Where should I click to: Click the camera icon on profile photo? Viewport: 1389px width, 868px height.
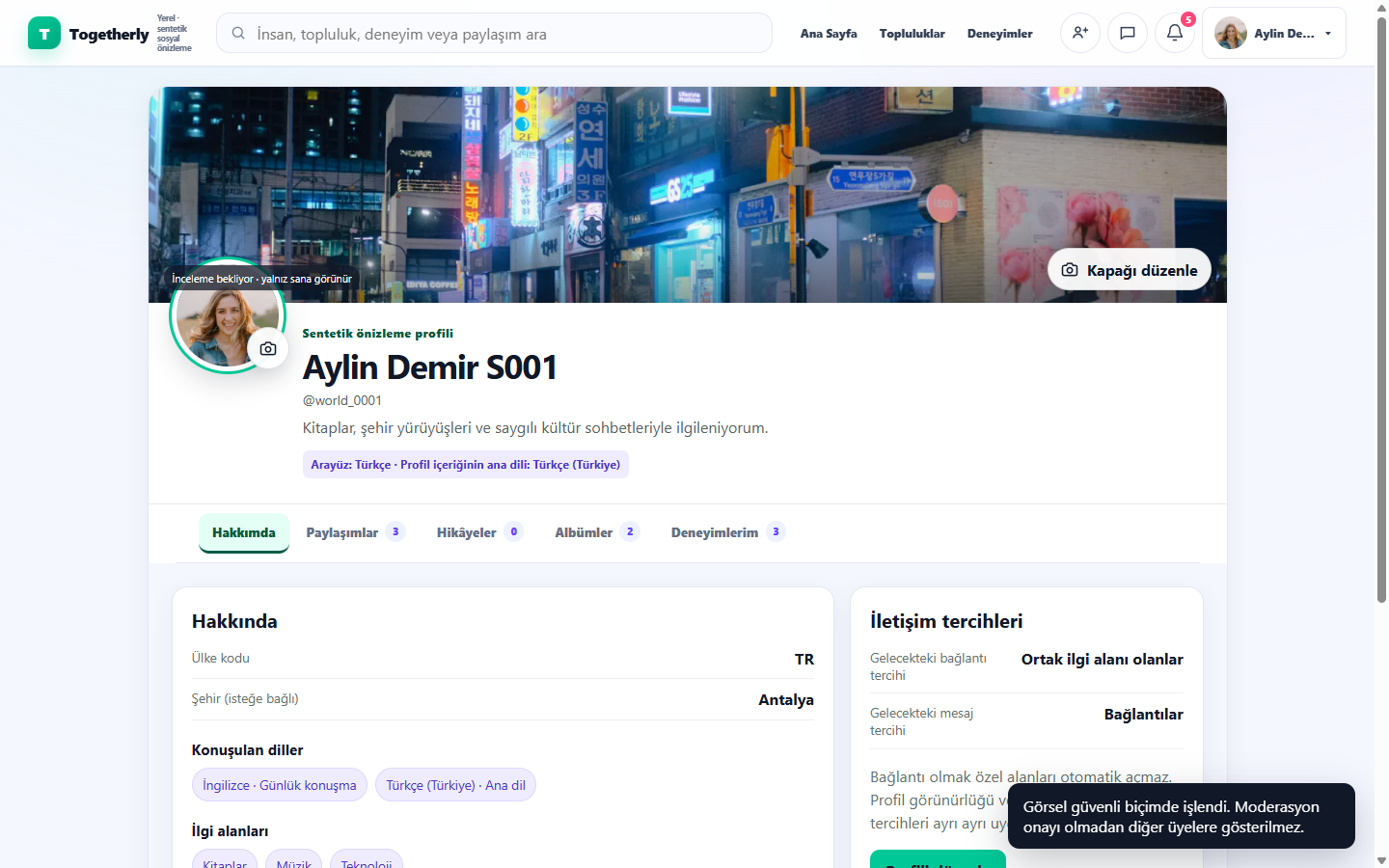pos(268,349)
